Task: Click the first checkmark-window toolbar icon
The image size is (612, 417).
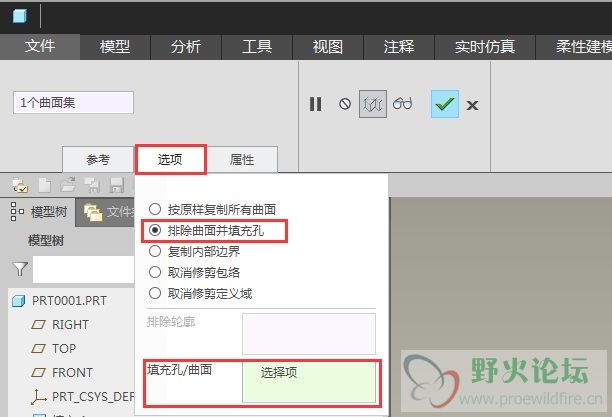Action: [x=20, y=185]
